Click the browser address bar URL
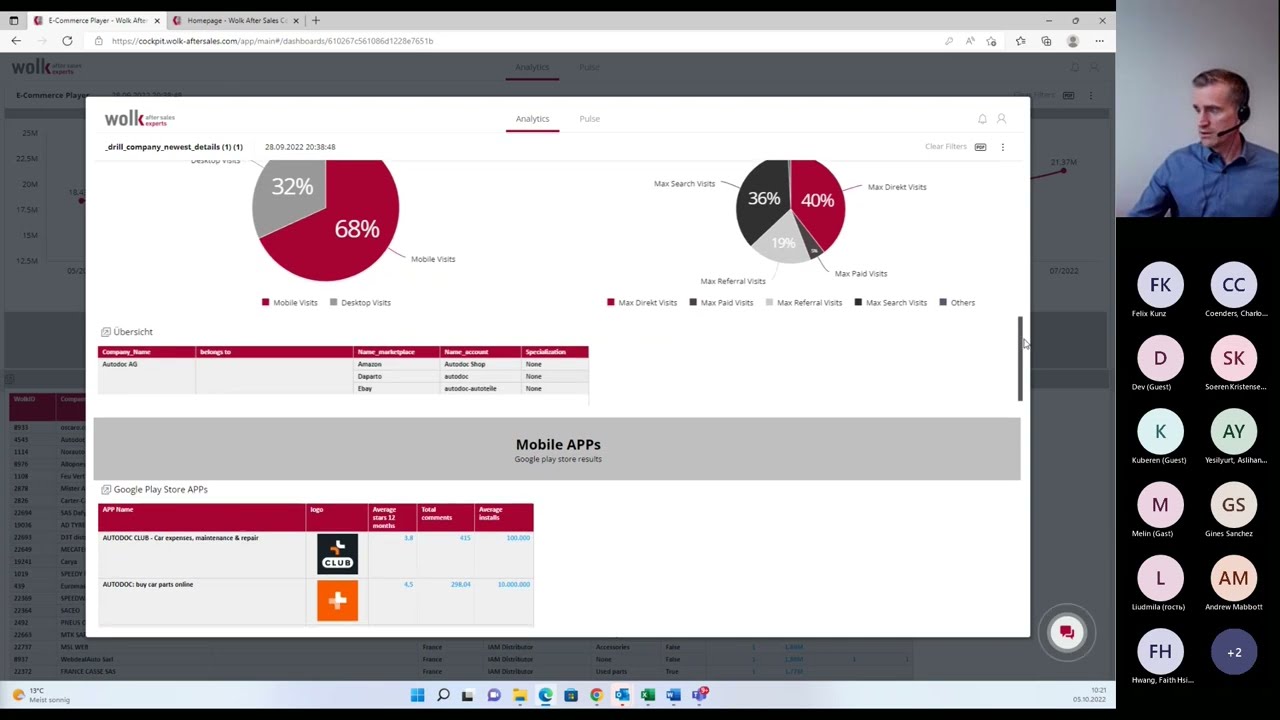Screen dimensions: 1280x720 pos(272,41)
